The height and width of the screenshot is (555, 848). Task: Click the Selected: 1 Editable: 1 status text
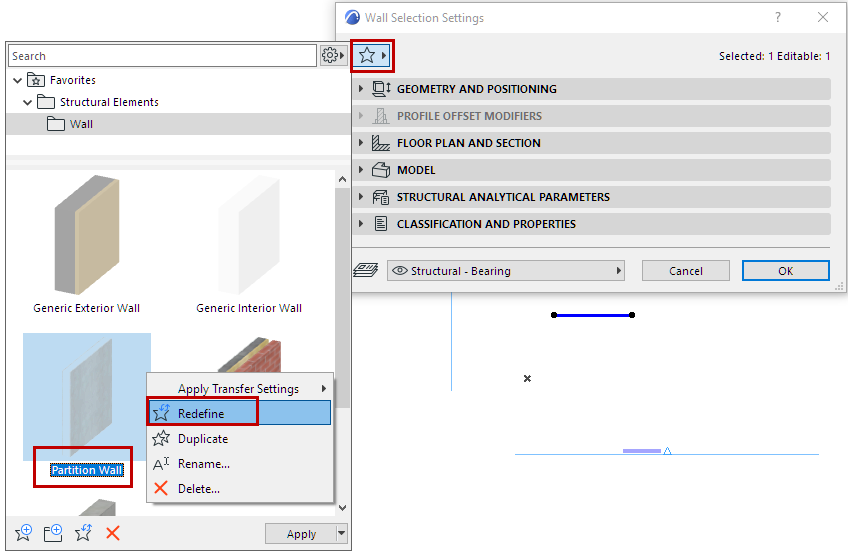tap(774, 56)
